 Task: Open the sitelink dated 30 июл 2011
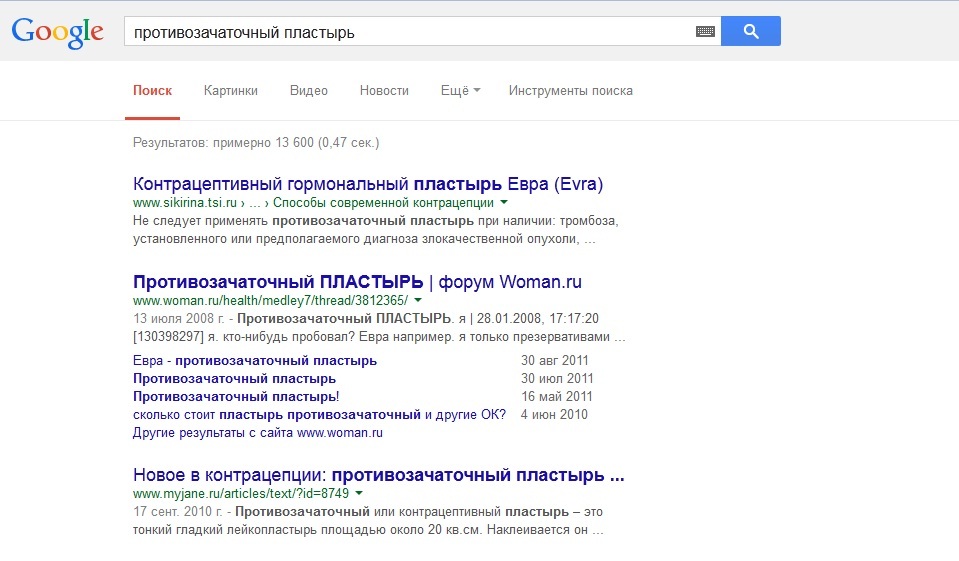234,379
